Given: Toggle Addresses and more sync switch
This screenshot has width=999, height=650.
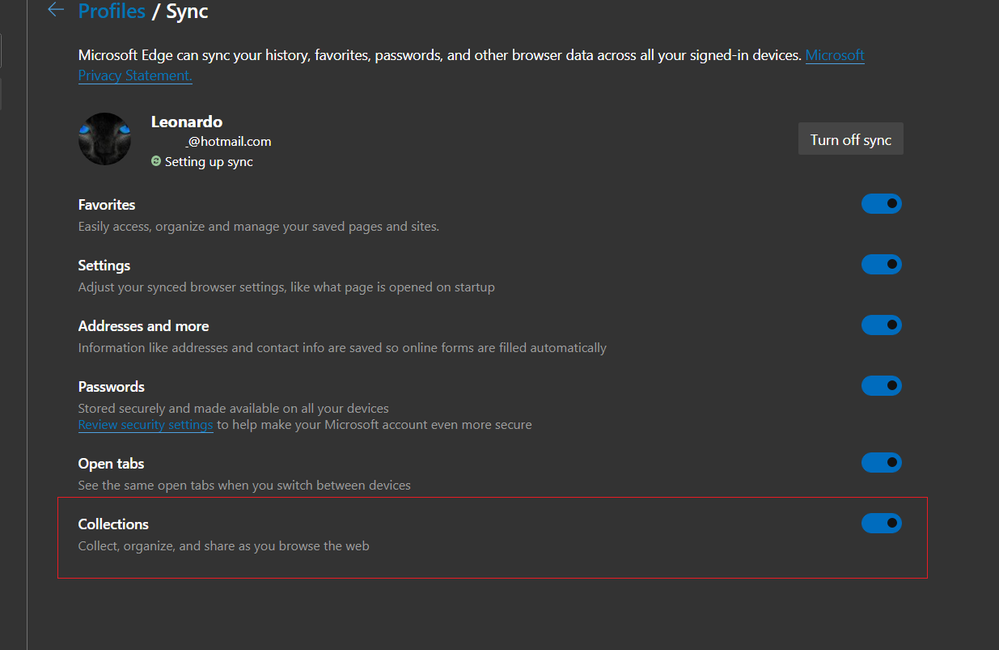Looking at the screenshot, I should (881, 325).
